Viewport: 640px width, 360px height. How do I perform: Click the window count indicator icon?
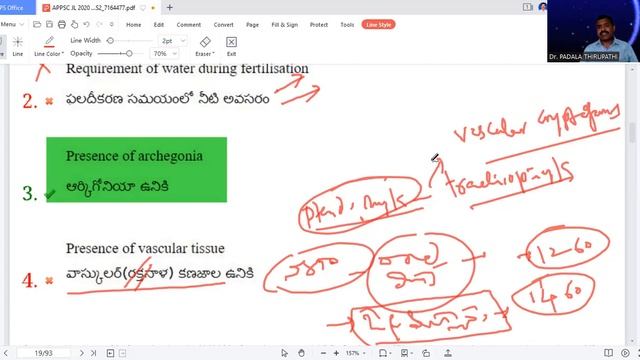[527, 7]
